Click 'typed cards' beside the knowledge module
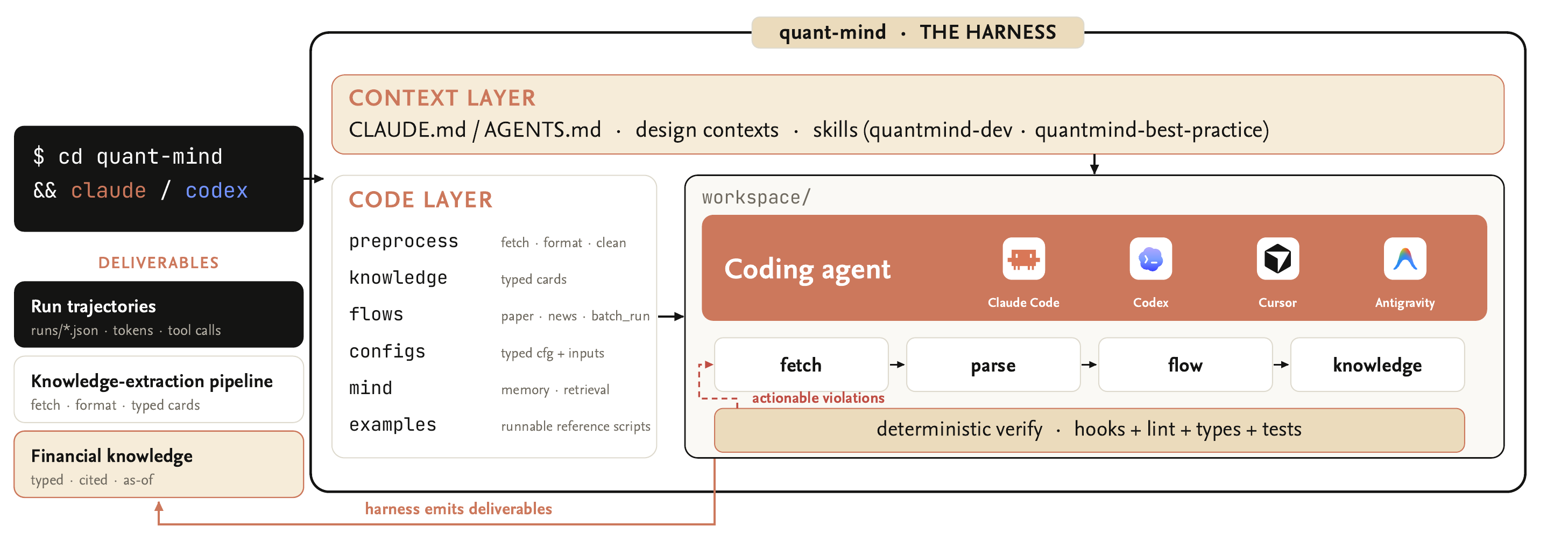This screenshot has height=540, width=1568. pyautogui.click(x=533, y=279)
